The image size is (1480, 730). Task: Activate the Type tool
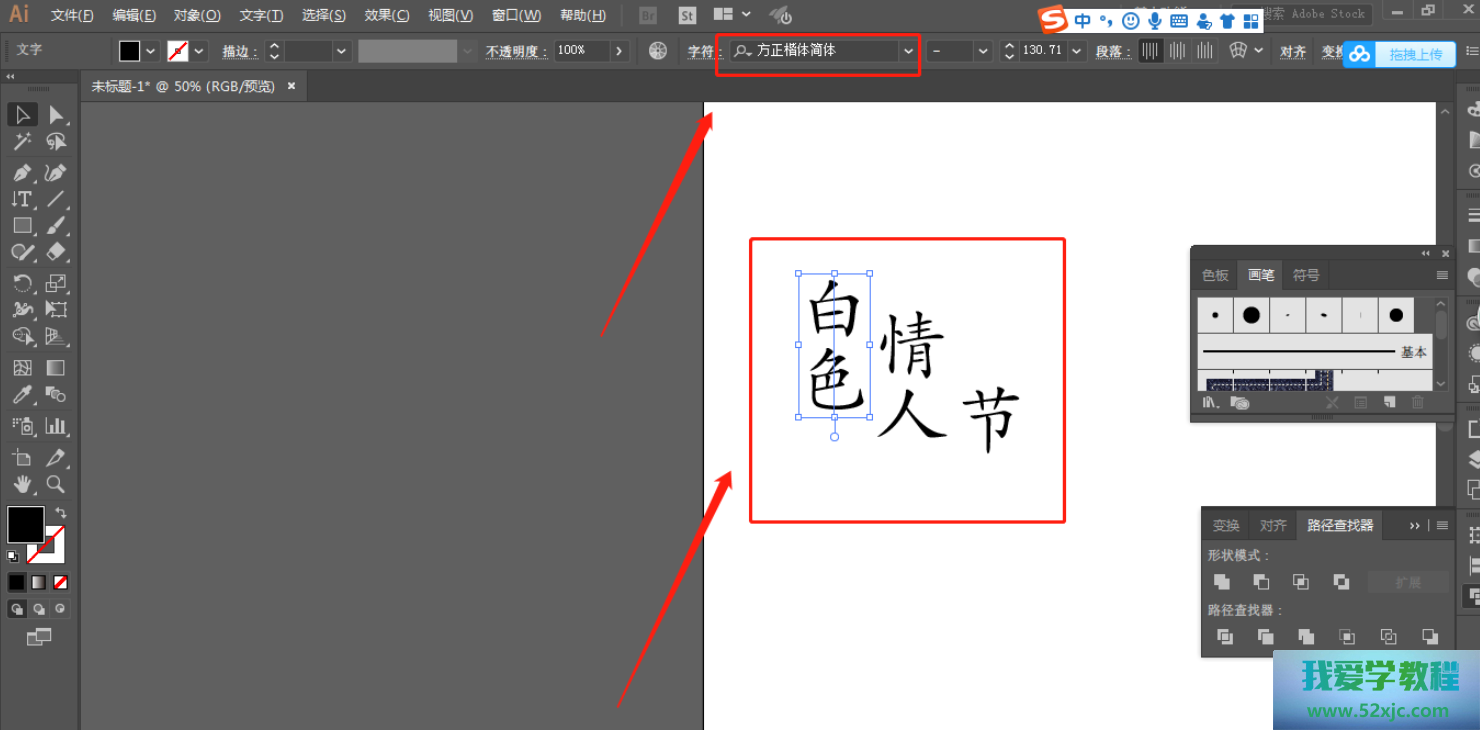tap(22, 199)
